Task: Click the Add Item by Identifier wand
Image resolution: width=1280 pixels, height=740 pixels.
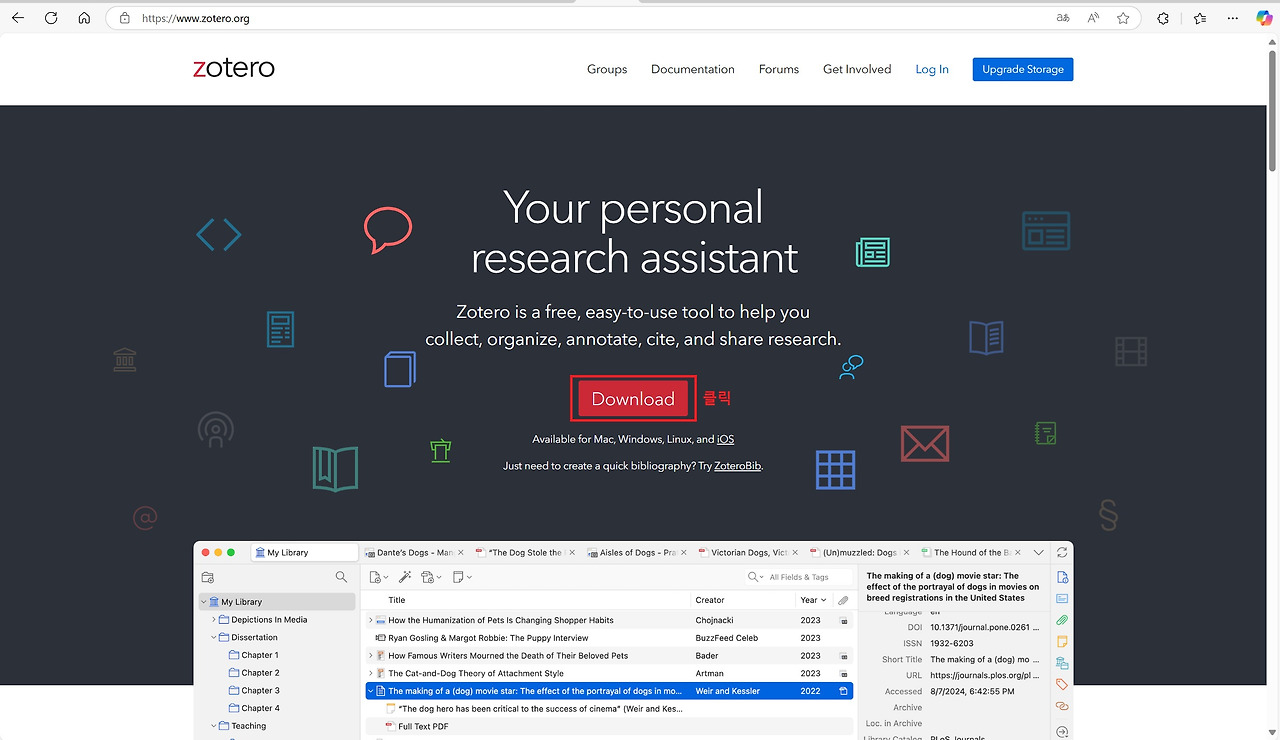Action: click(x=405, y=577)
